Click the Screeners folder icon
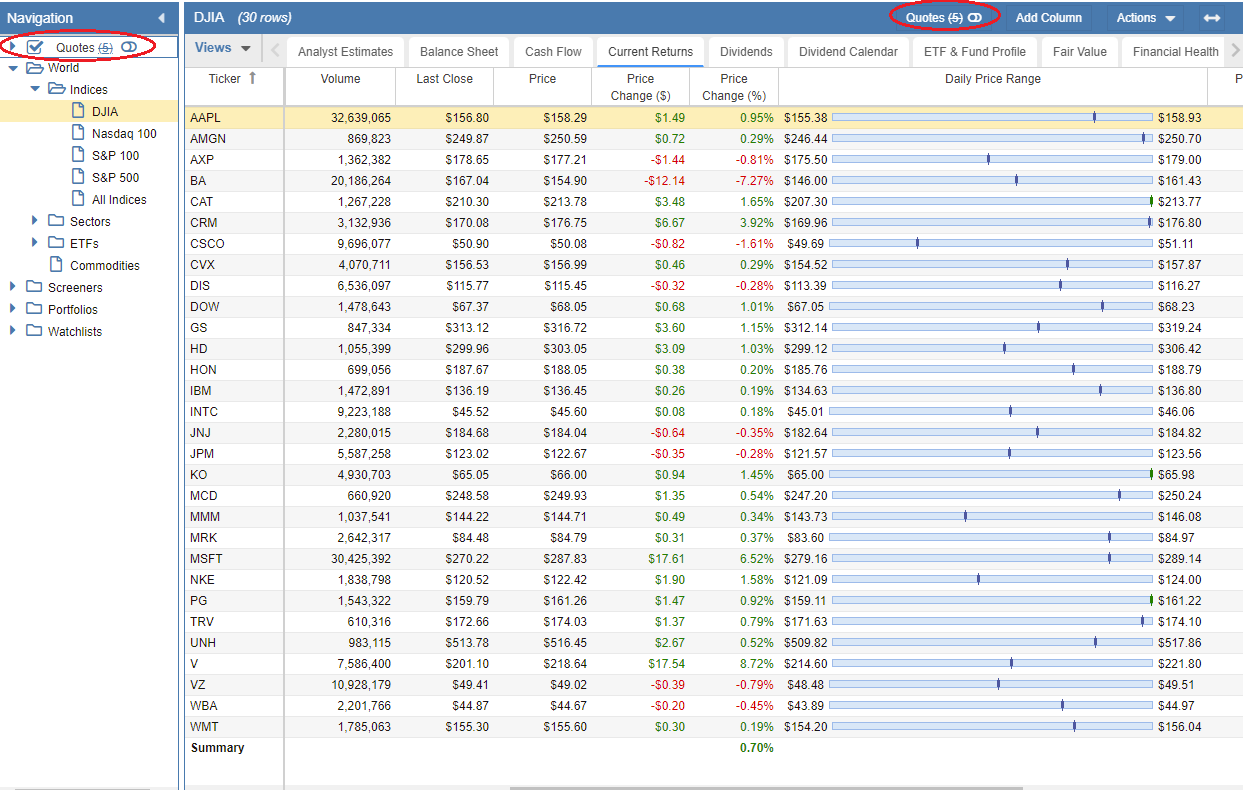The height and width of the screenshot is (790, 1243). coord(34,287)
